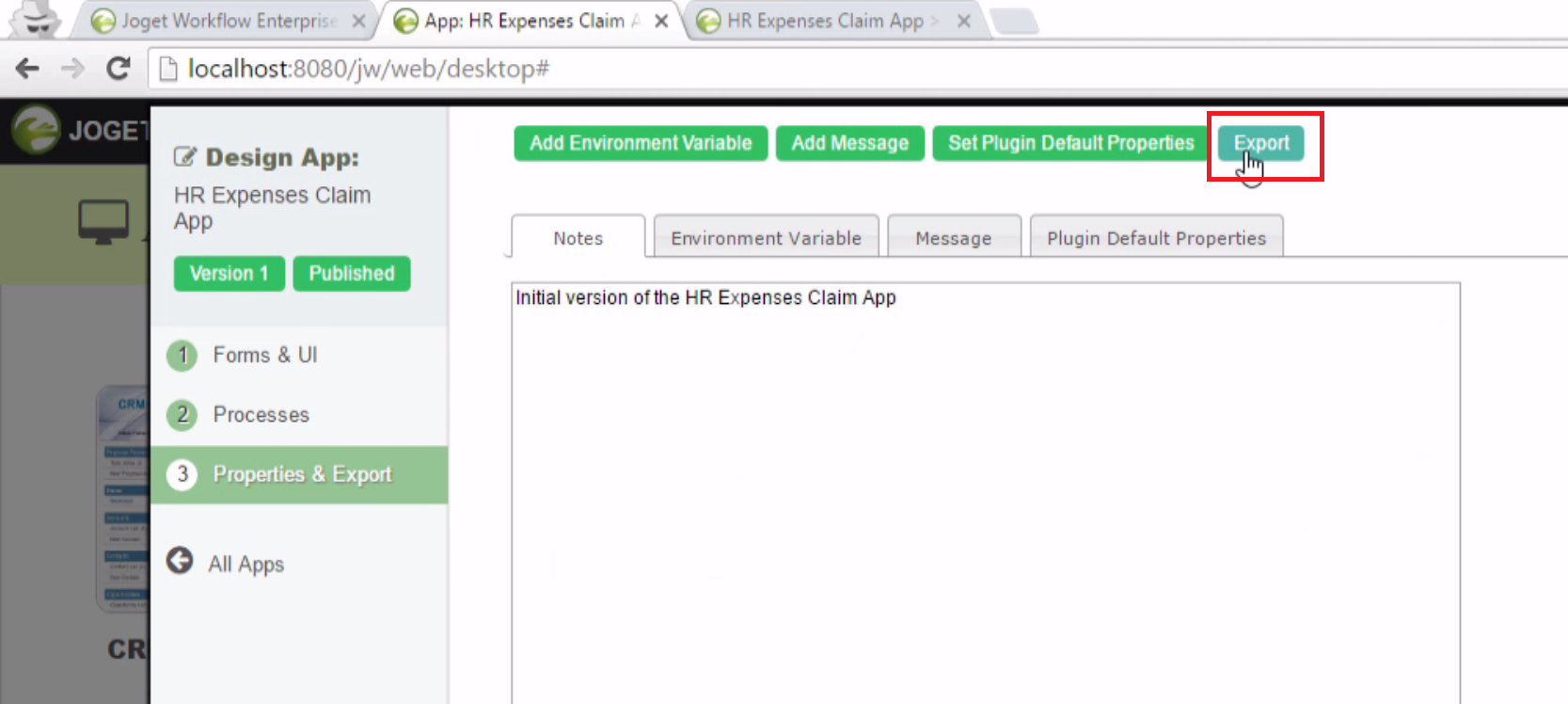1568x704 pixels.
Task: Click the Design App: heading text
Action: [282, 157]
